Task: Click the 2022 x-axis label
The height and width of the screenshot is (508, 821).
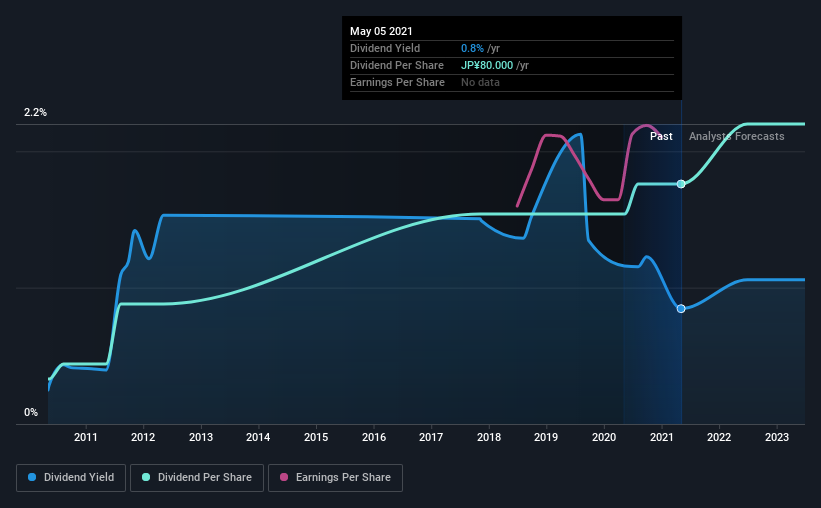Action: [719, 437]
